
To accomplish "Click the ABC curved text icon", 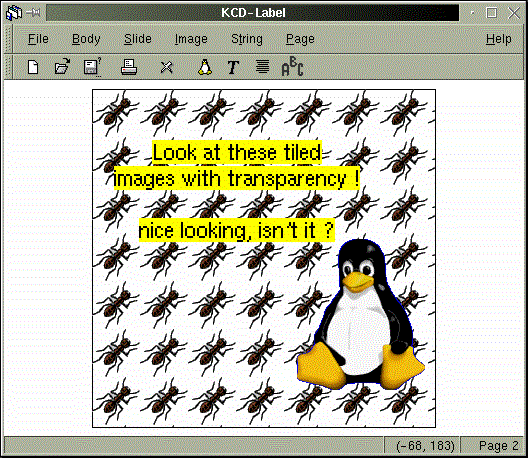I will [292, 67].
